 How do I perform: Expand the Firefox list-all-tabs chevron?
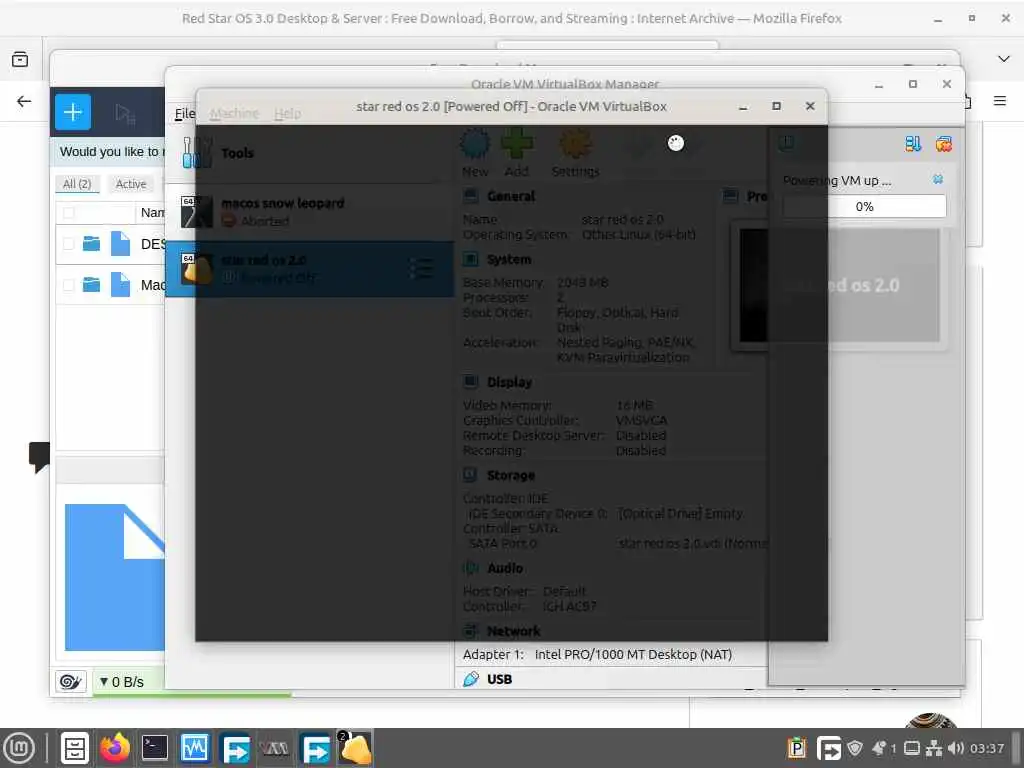[x=1004, y=59]
